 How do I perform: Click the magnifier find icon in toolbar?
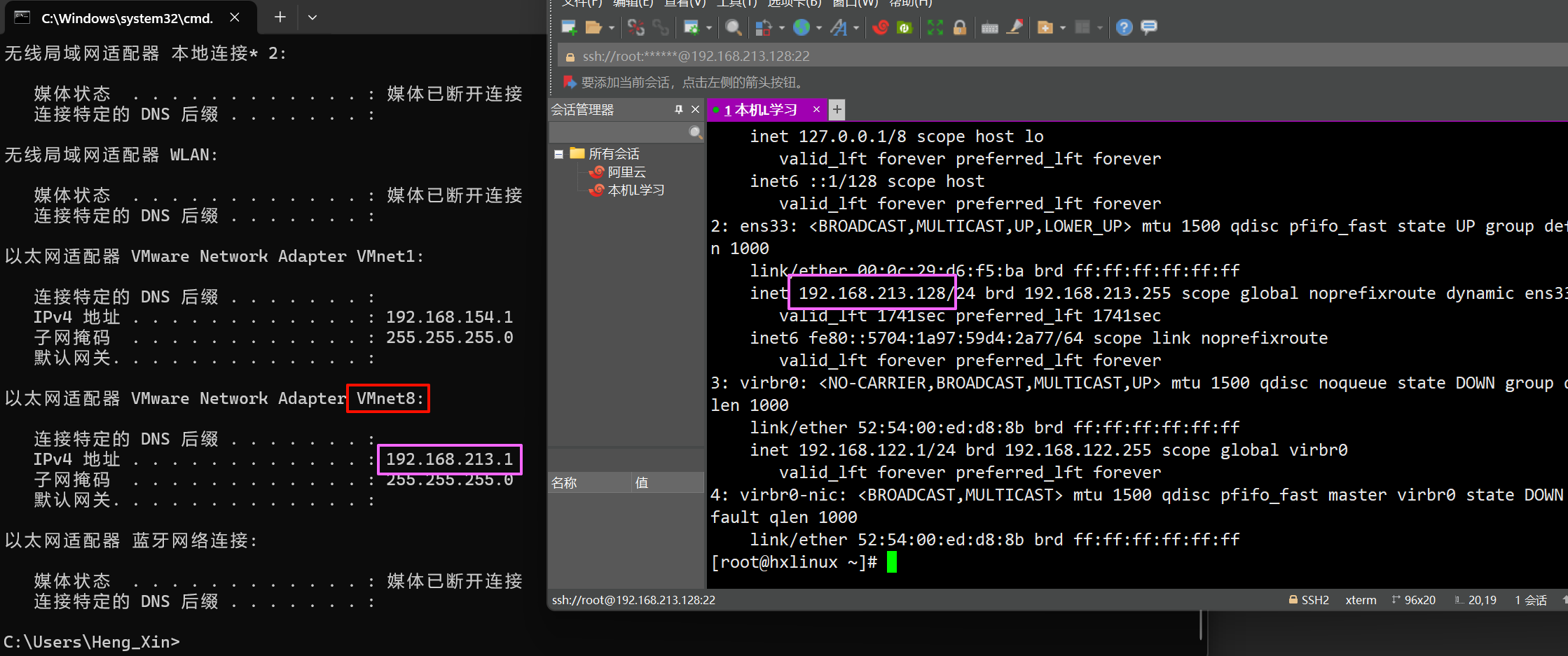pos(733,27)
